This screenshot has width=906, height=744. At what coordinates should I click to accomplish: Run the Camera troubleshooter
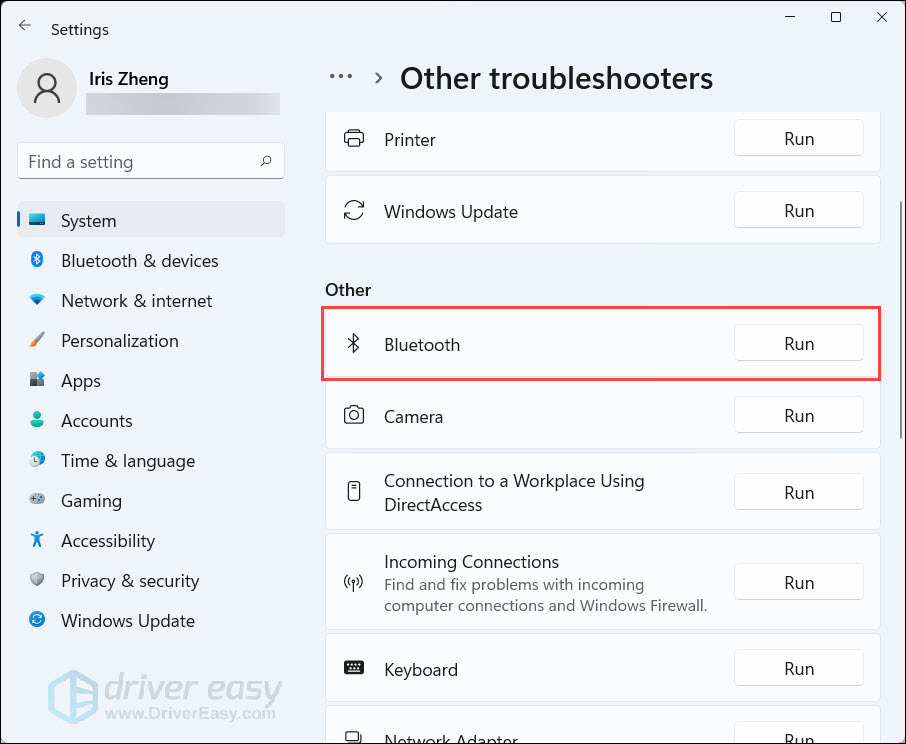tap(798, 415)
